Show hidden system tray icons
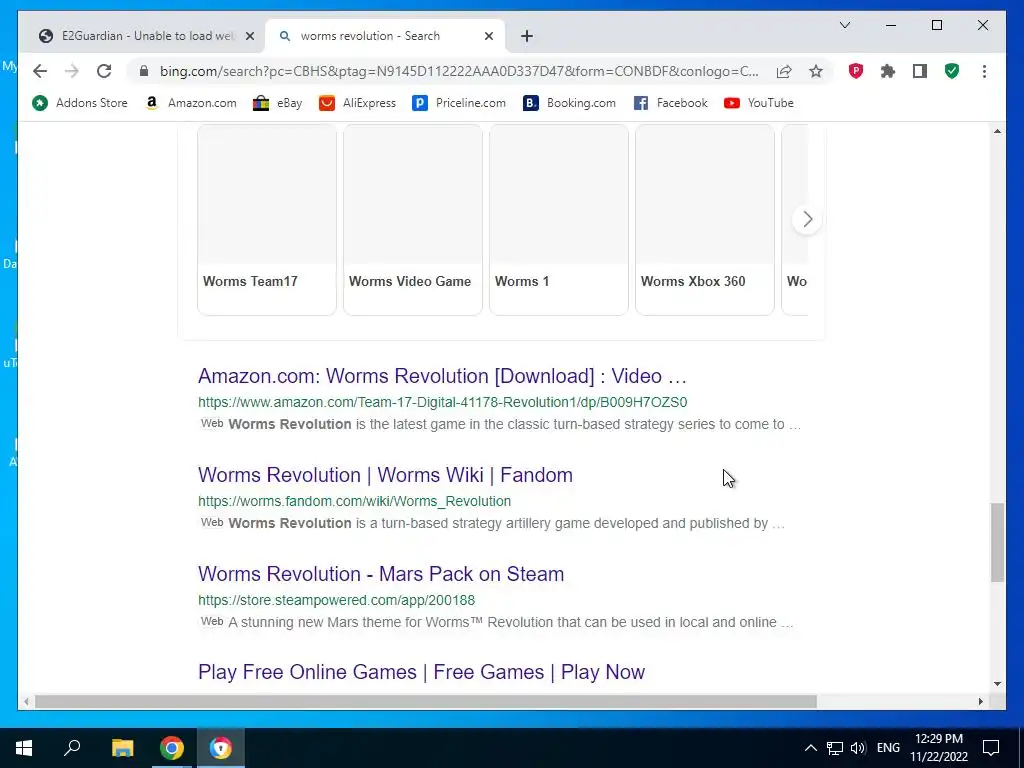 click(810, 748)
